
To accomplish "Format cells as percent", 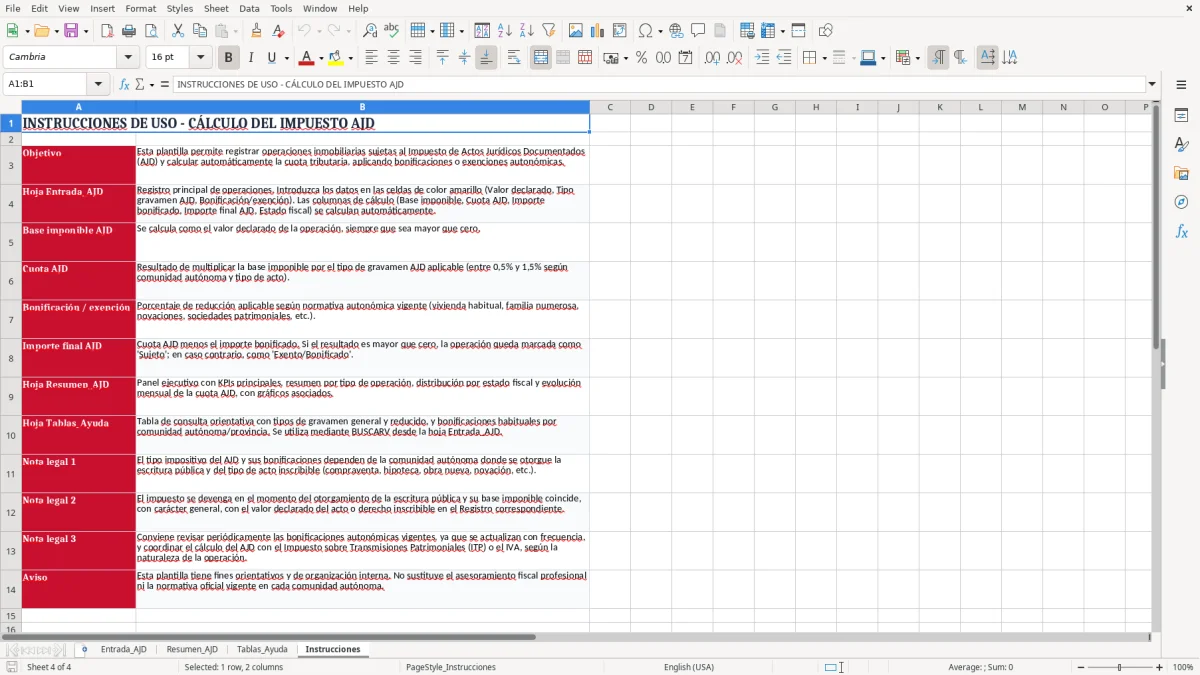I will point(641,58).
